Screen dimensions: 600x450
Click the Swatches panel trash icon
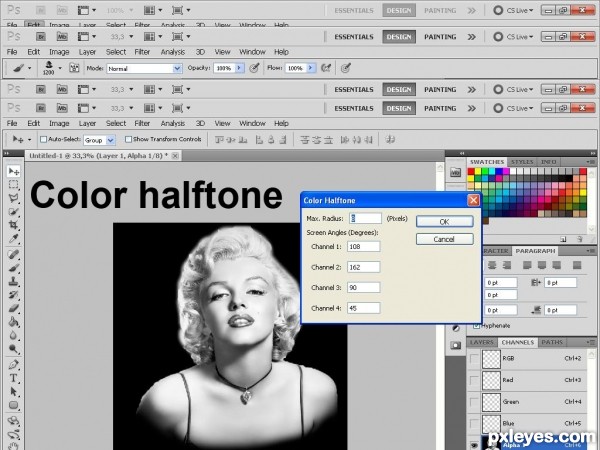(x=579, y=239)
